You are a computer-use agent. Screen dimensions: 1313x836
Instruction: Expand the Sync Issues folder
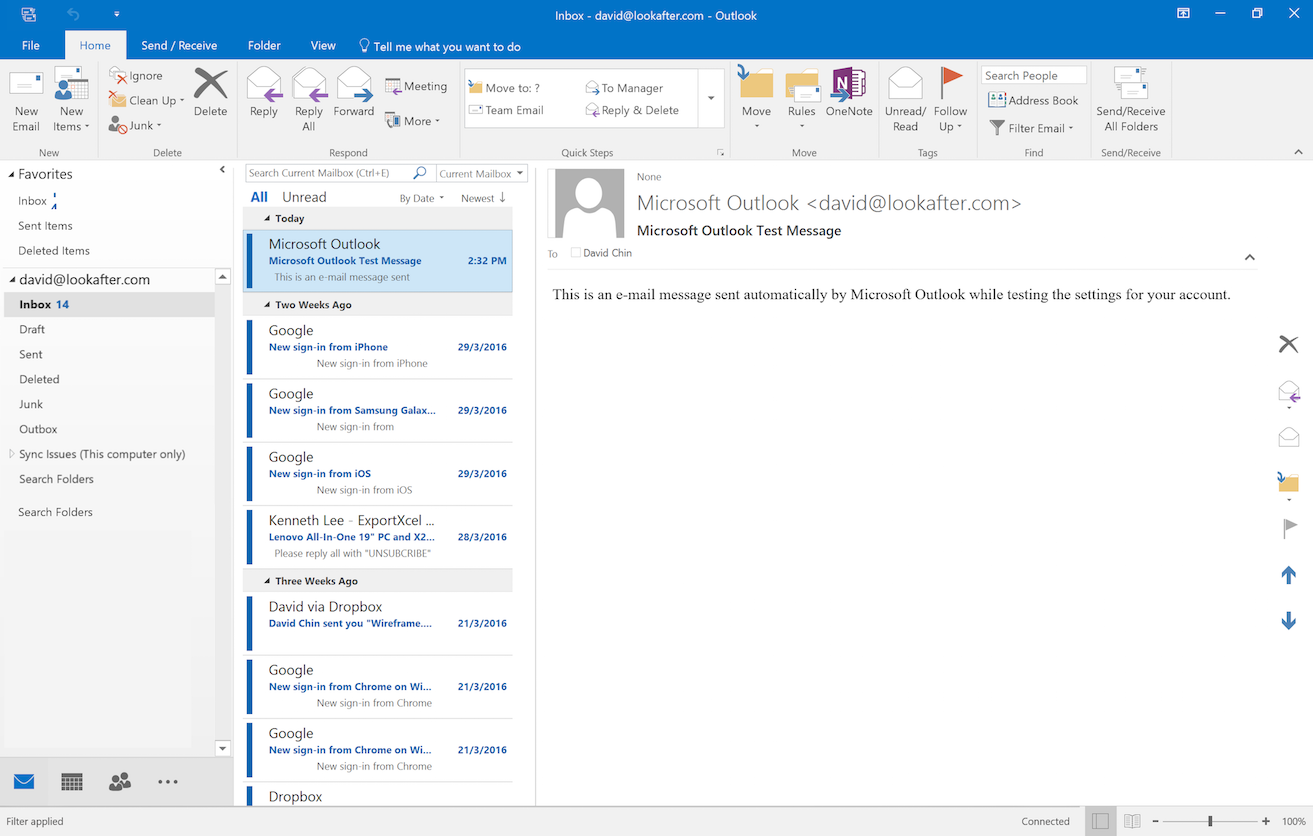coord(11,454)
